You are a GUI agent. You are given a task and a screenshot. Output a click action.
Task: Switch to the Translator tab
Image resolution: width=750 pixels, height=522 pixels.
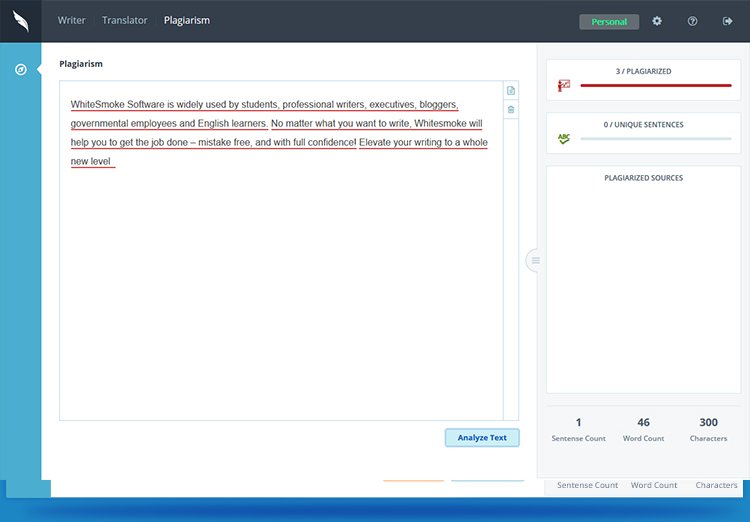point(125,20)
